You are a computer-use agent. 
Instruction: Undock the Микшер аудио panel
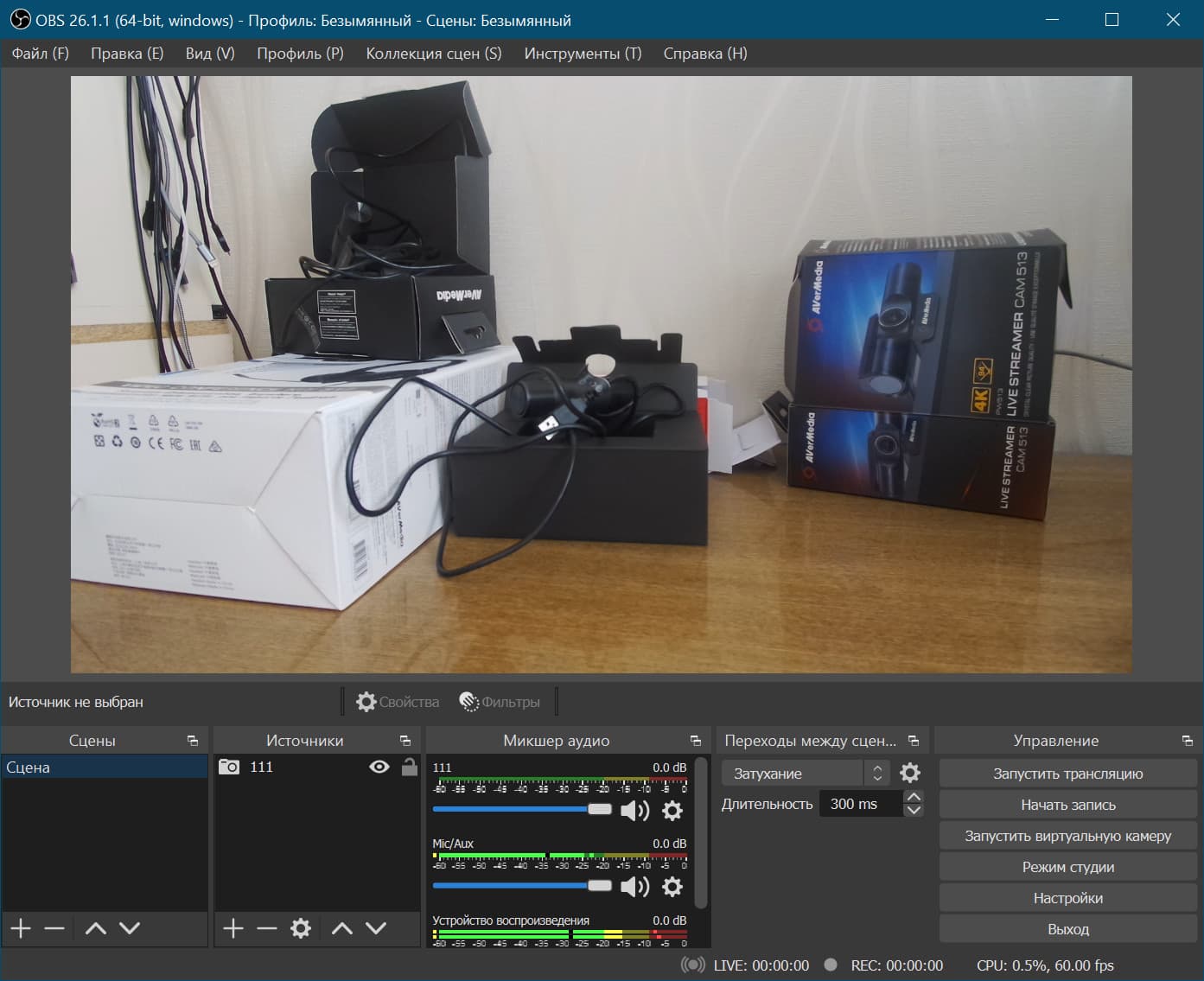tap(695, 741)
